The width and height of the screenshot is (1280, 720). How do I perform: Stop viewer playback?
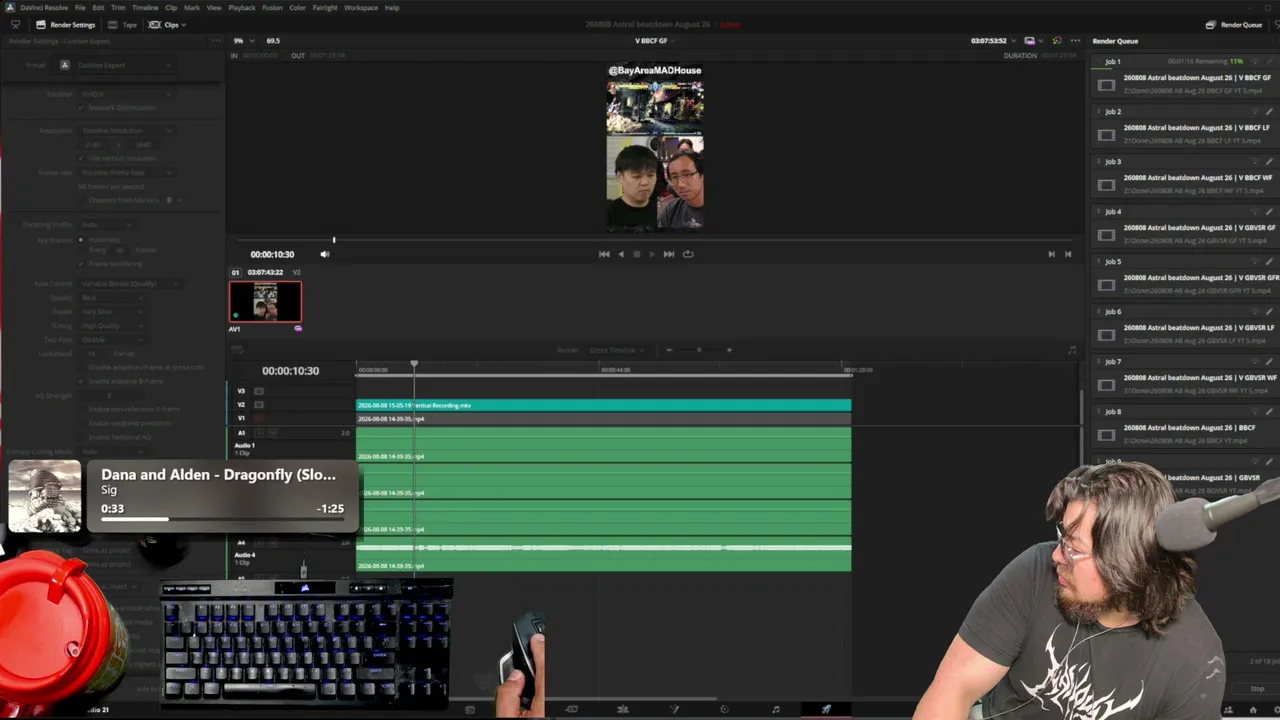(636, 254)
